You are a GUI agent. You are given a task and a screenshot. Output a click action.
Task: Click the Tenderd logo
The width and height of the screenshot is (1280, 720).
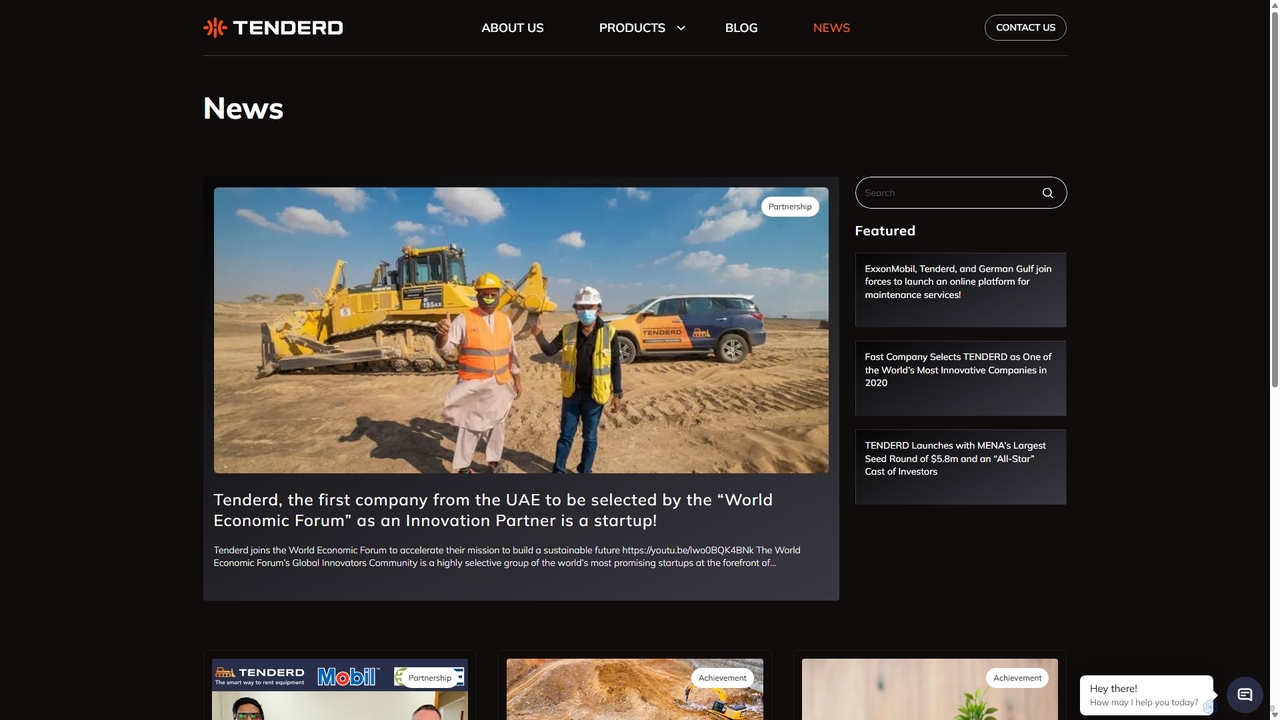click(273, 28)
